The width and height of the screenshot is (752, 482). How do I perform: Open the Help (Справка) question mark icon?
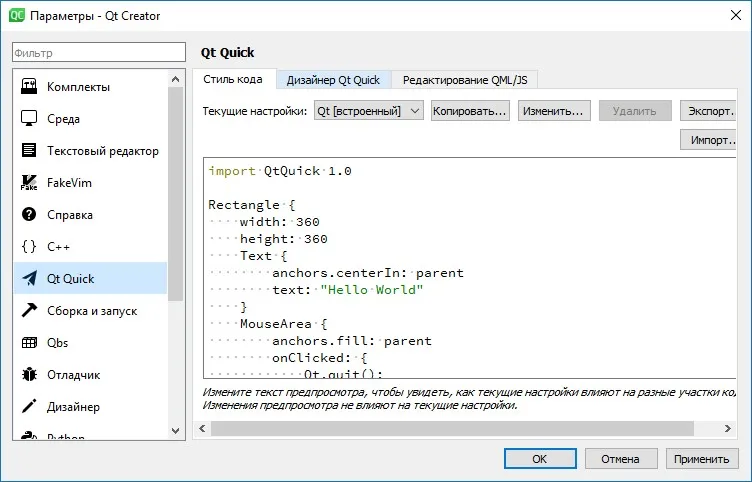click(29, 214)
